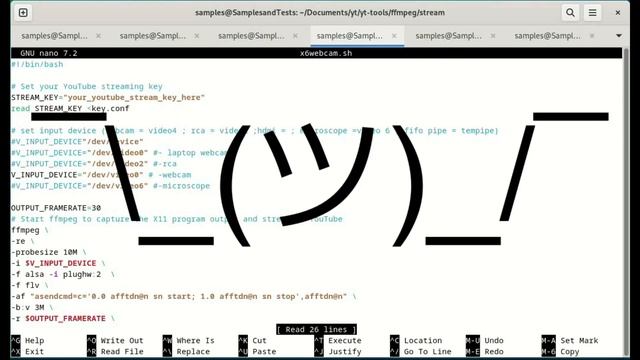Click the ^U Paste shortcut

pos(258,351)
